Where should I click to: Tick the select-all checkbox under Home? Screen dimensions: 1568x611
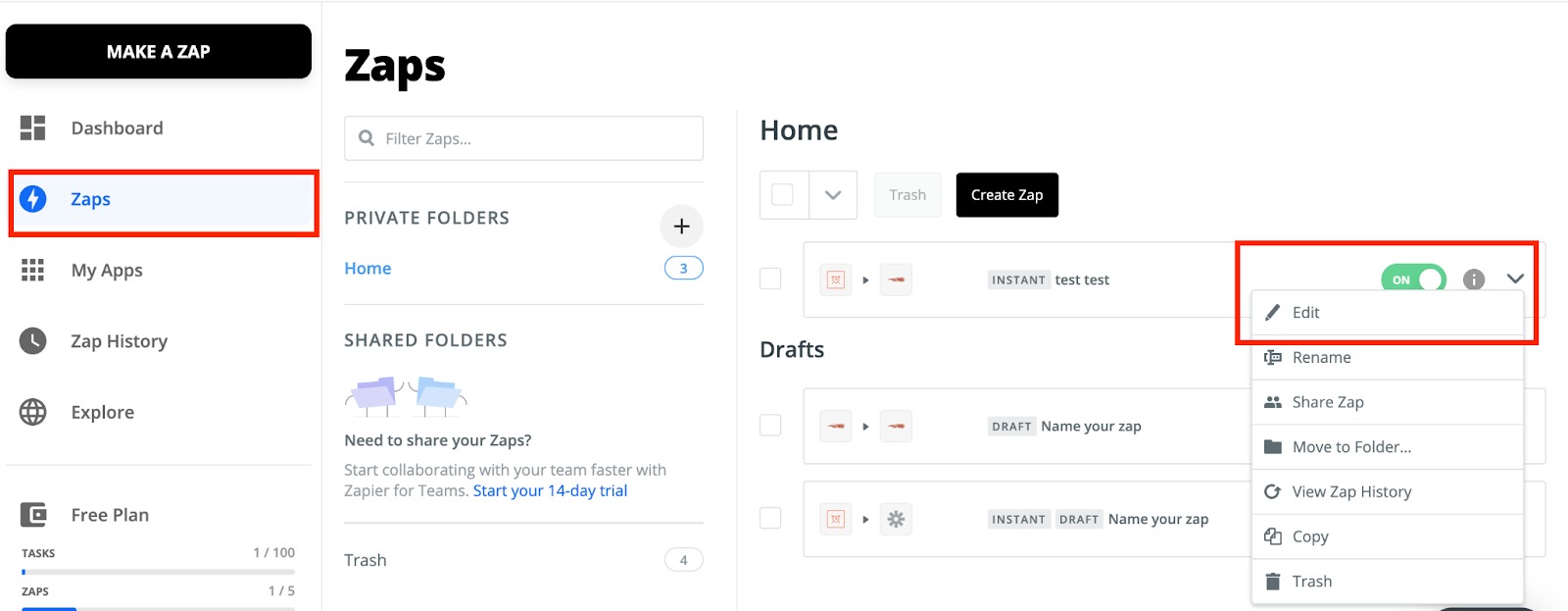coord(783,194)
